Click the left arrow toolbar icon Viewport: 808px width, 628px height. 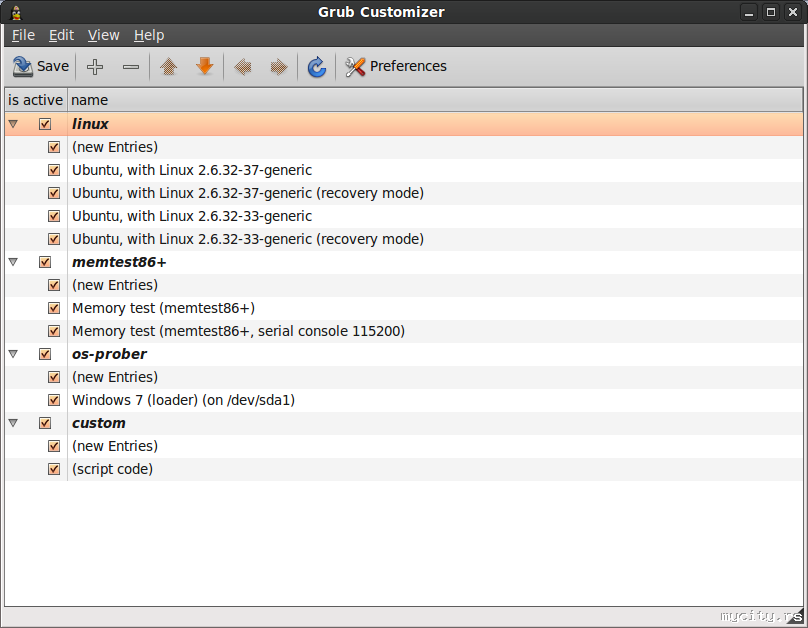pos(242,67)
